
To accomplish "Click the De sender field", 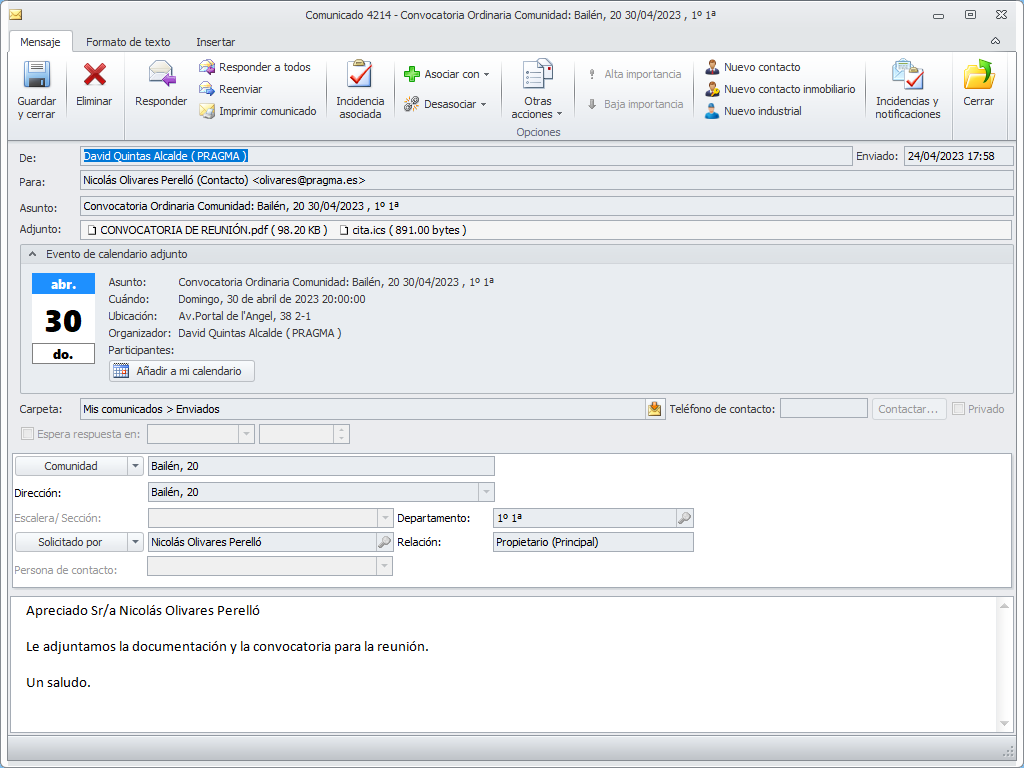I will (x=466, y=156).
